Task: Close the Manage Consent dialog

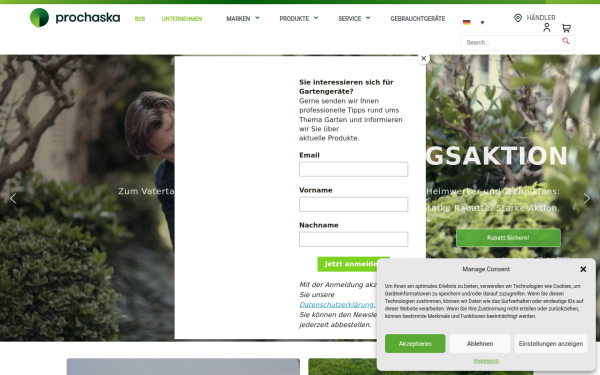Action: 583,269
